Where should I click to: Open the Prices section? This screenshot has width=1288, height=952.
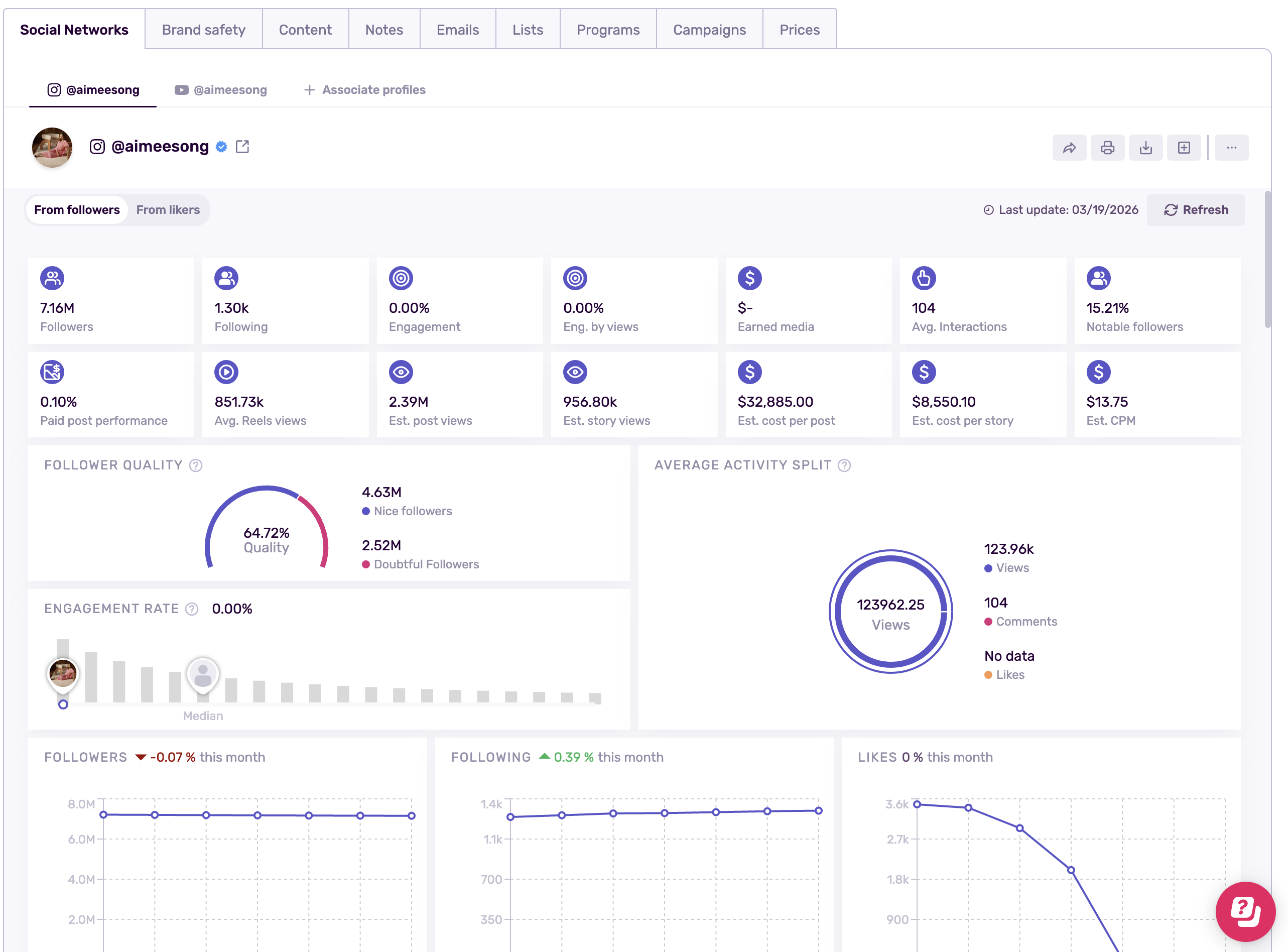(x=800, y=30)
